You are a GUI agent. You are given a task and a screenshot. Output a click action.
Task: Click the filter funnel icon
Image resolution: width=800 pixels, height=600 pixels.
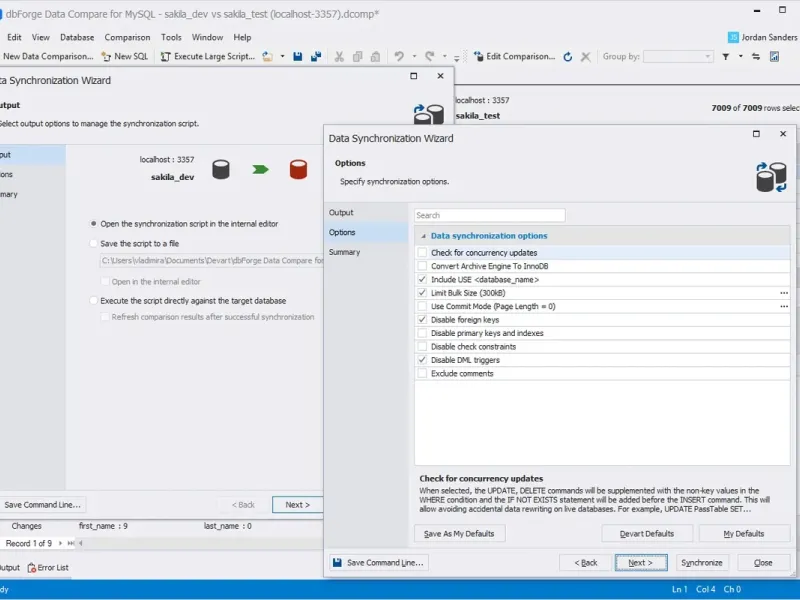pos(726,57)
